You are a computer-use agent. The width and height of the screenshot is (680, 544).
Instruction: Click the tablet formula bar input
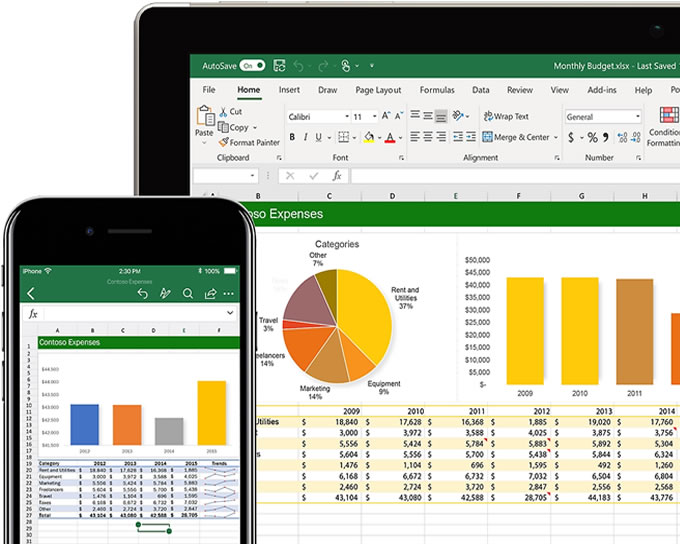(515, 176)
